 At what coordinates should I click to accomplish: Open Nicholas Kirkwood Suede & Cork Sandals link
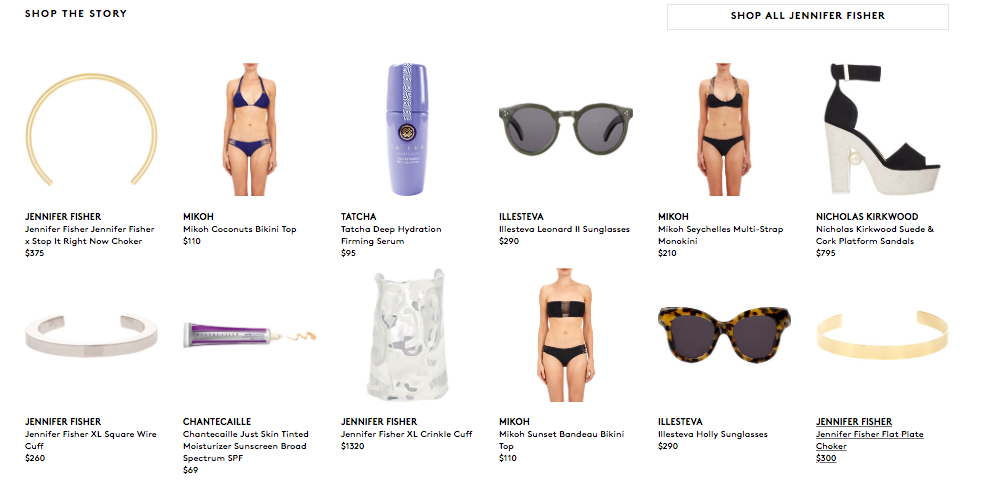click(874, 235)
